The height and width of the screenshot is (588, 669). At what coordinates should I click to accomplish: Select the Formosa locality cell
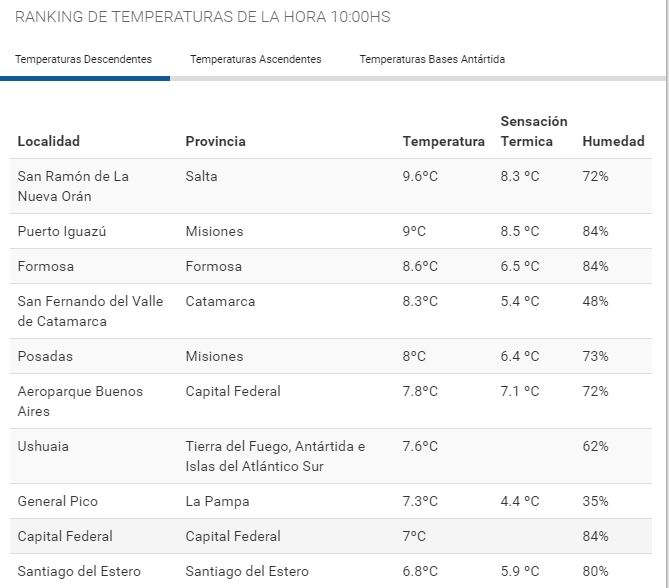(46, 266)
